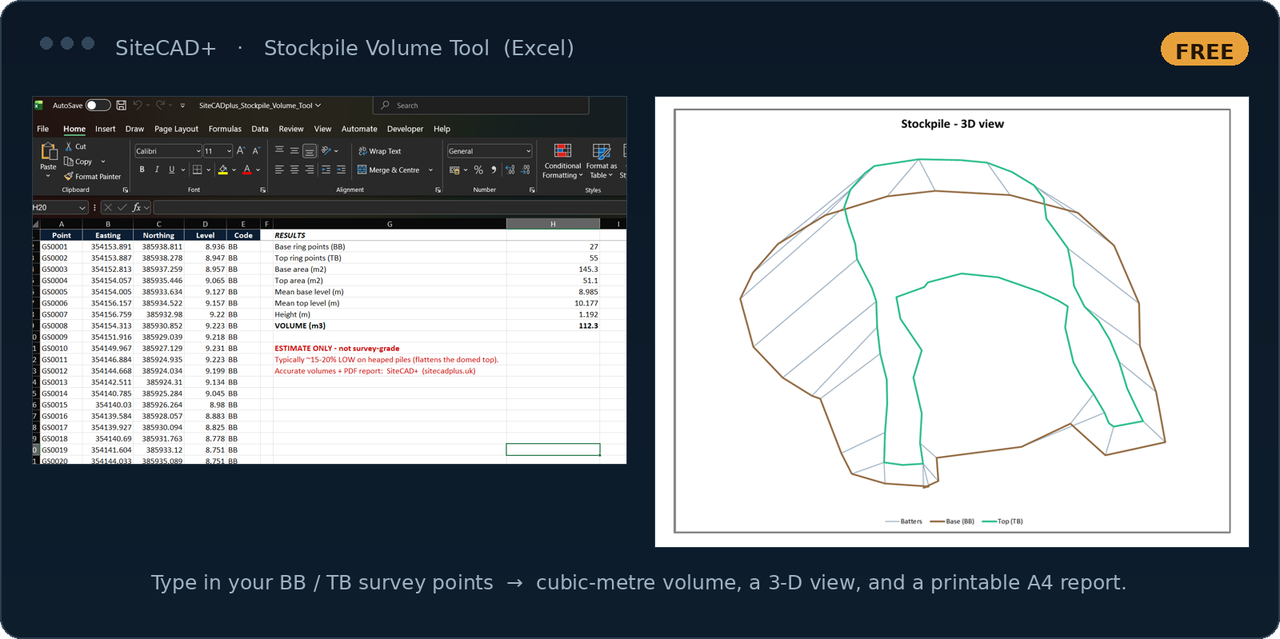
Task: Switch to the Draw tab
Action: (135, 129)
